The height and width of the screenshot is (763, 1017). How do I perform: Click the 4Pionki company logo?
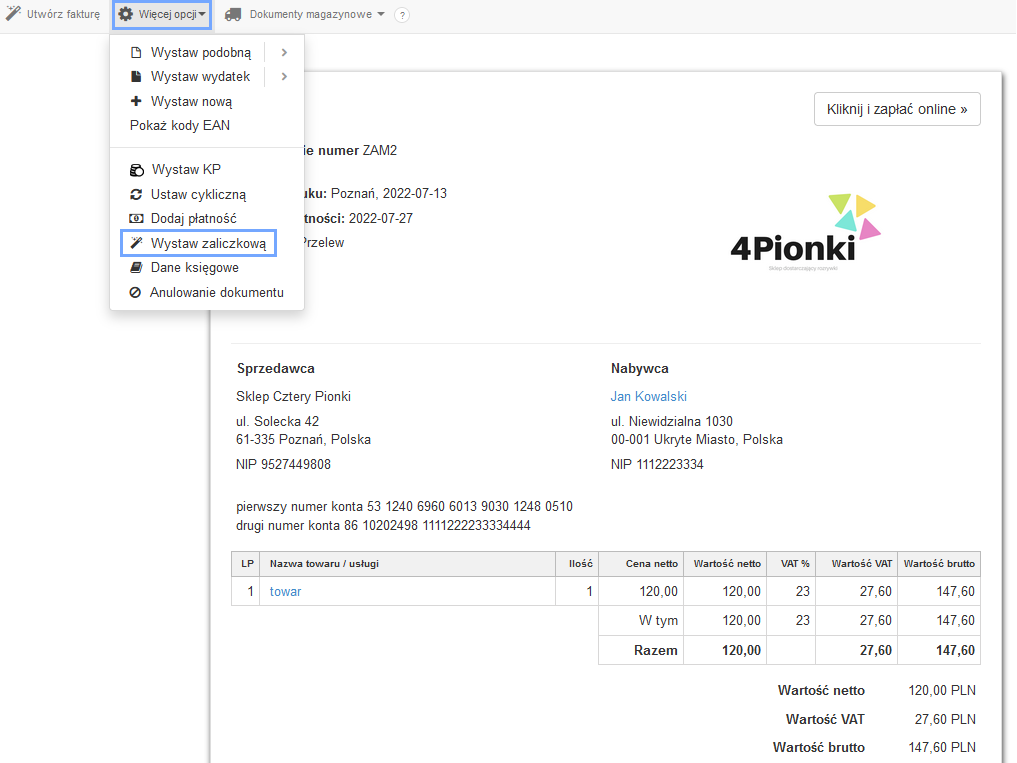(x=806, y=233)
